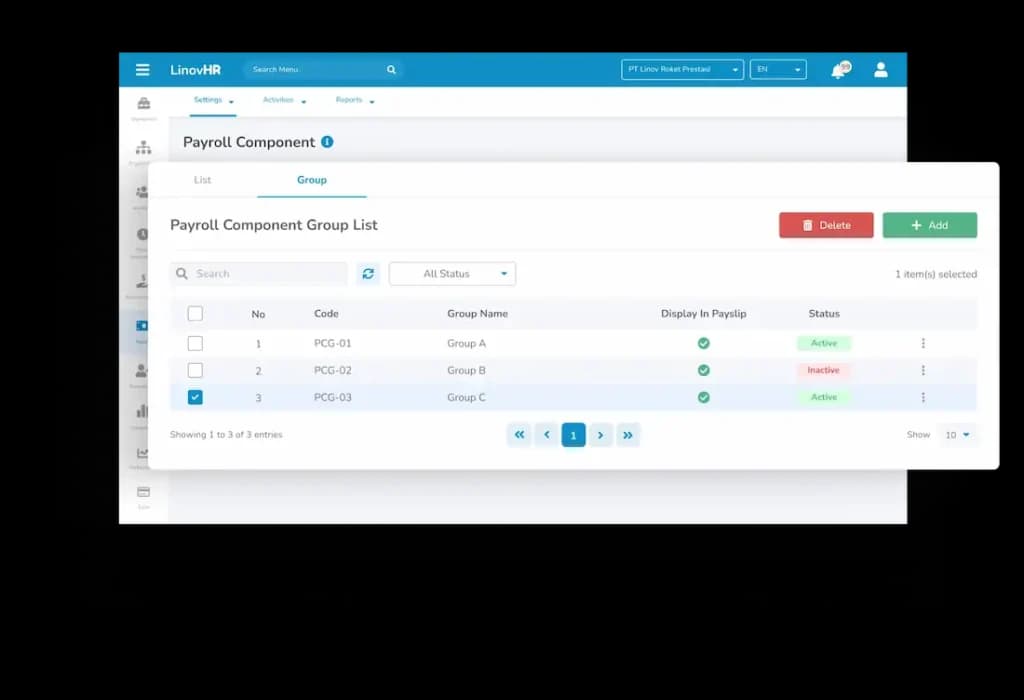Open the hamburger menu icon
Viewport: 1024px width, 700px height.
[x=142, y=69]
